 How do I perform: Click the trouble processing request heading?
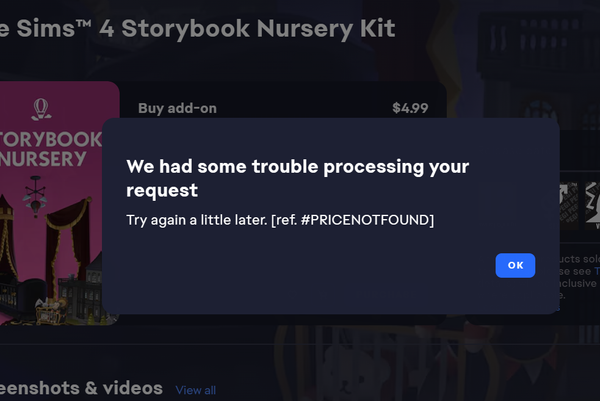click(x=297, y=177)
